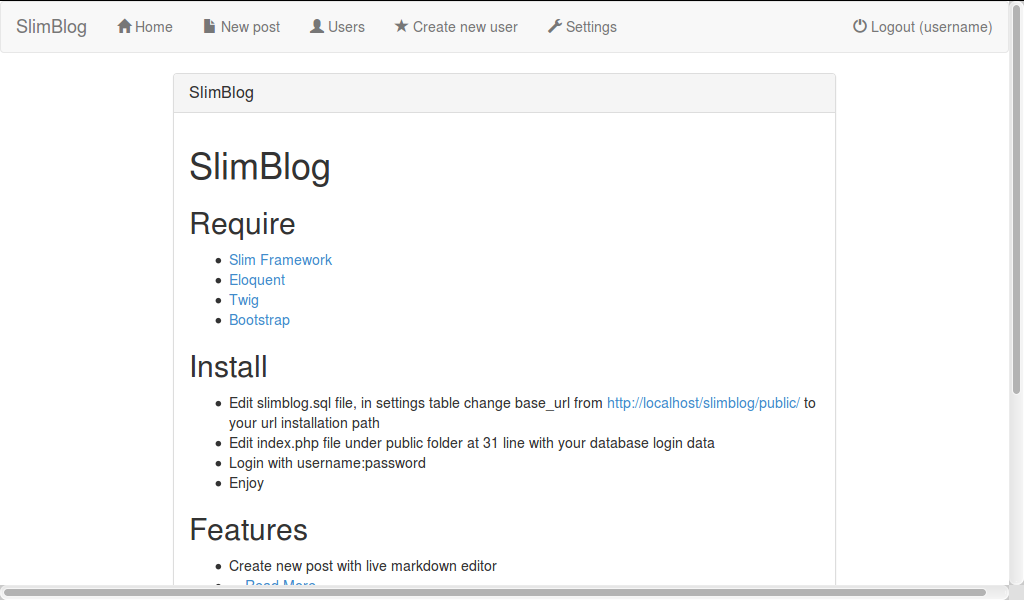1024x600 pixels.
Task: Open the Settings page
Action: (x=582, y=27)
